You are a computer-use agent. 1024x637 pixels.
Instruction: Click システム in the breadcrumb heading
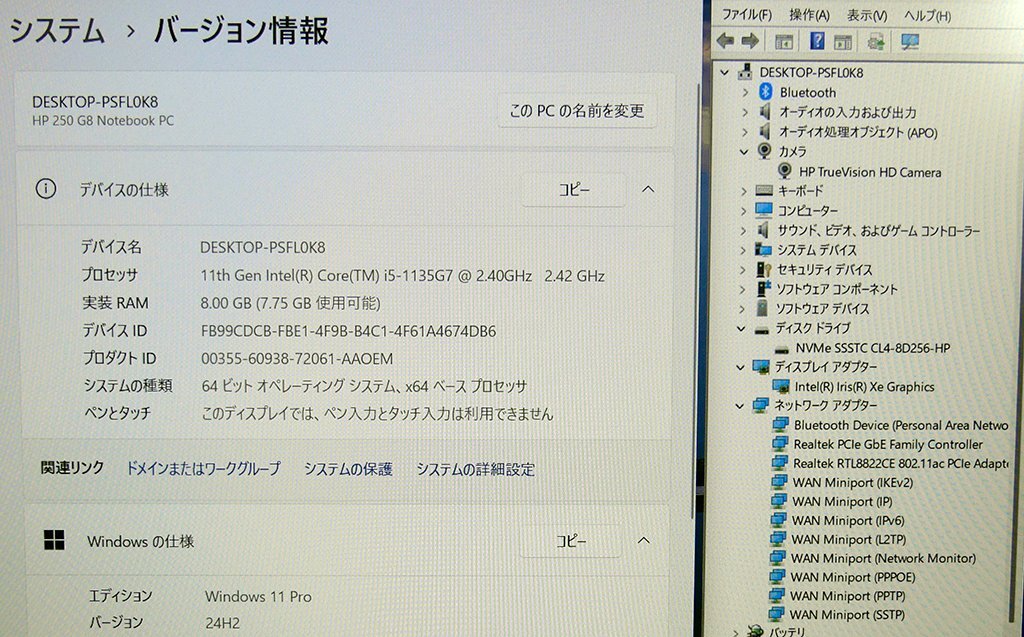pos(57,31)
